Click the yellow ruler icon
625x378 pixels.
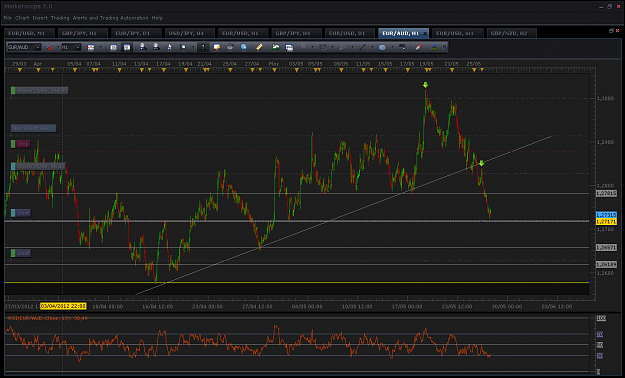point(259,47)
